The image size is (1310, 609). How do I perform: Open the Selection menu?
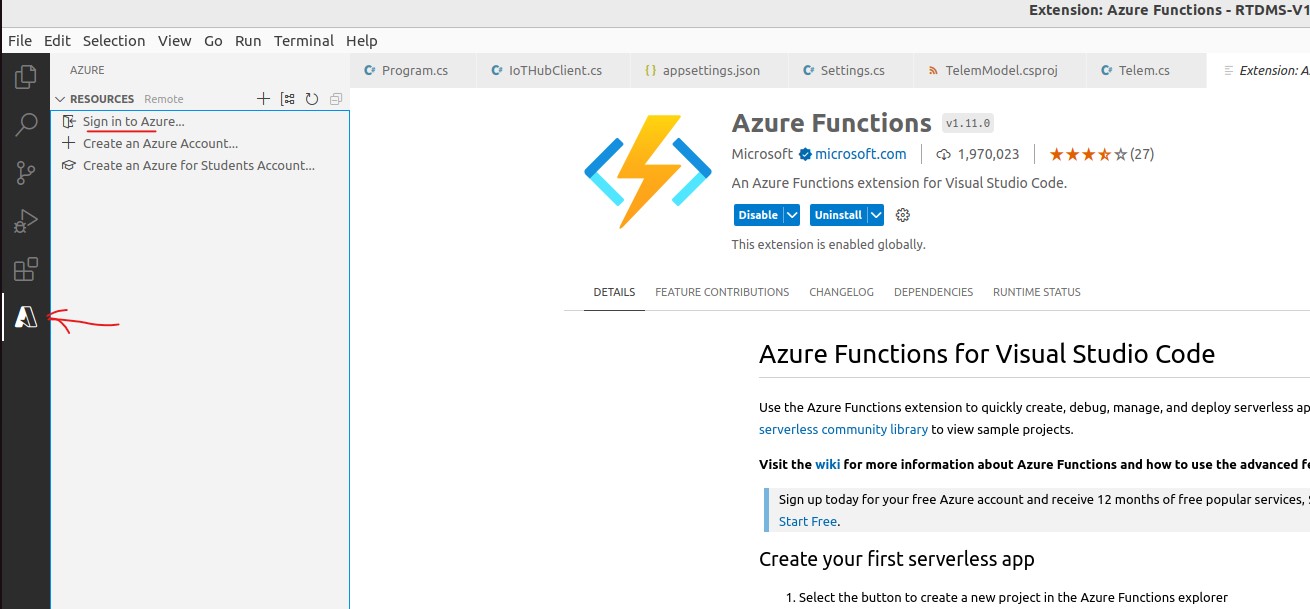[114, 41]
